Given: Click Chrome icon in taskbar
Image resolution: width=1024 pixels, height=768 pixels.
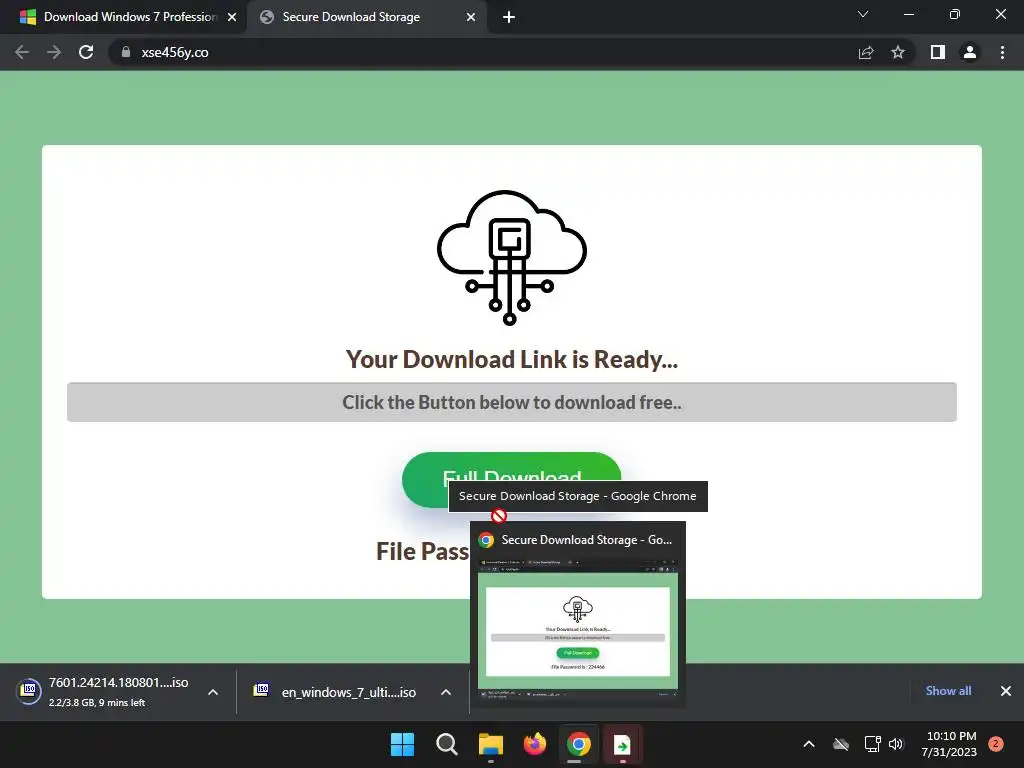Looking at the screenshot, I should pos(579,744).
